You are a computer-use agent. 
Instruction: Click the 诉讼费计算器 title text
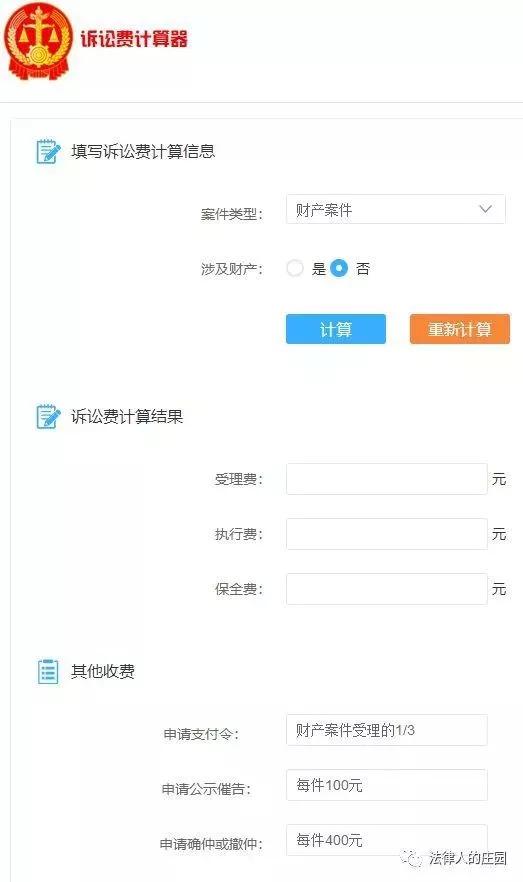tap(134, 39)
